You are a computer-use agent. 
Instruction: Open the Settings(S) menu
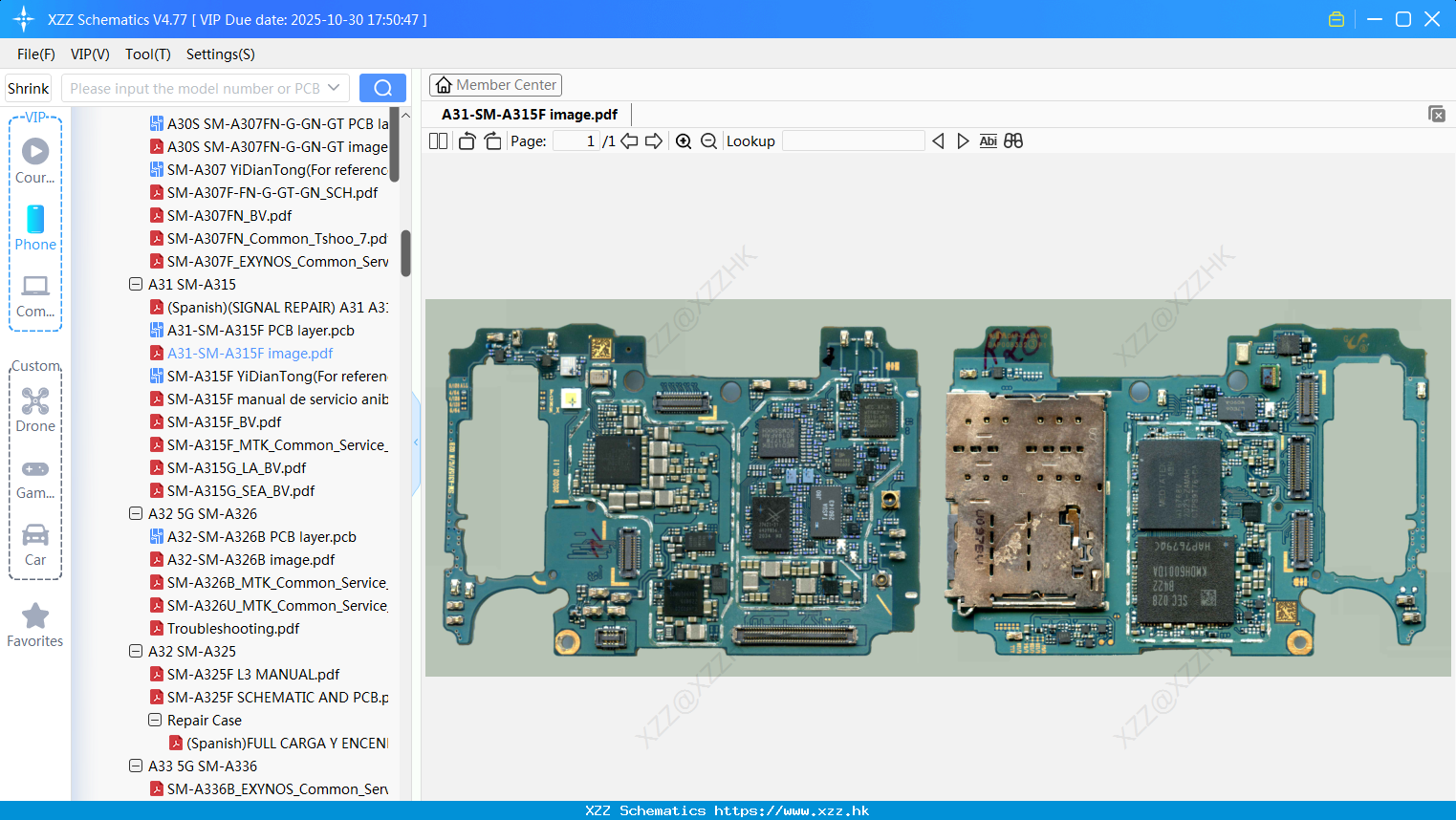(x=221, y=54)
